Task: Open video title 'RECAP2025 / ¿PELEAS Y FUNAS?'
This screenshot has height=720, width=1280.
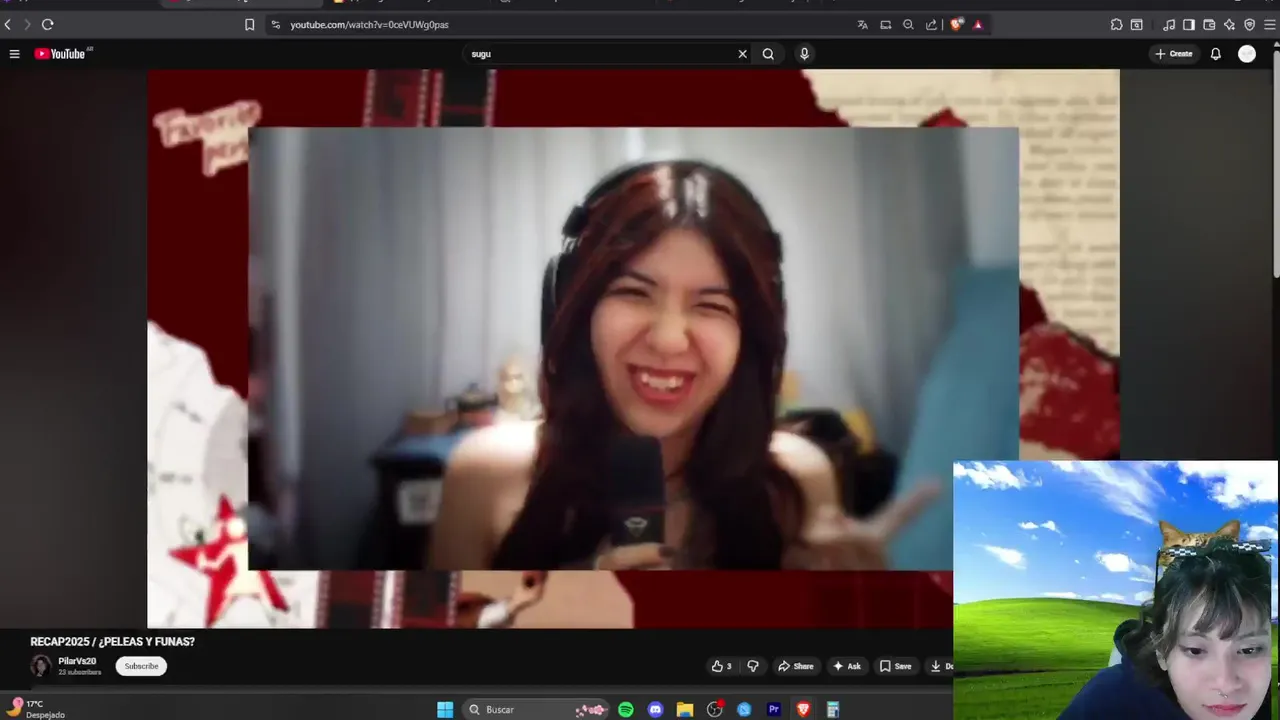Action: (x=113, y=642)
